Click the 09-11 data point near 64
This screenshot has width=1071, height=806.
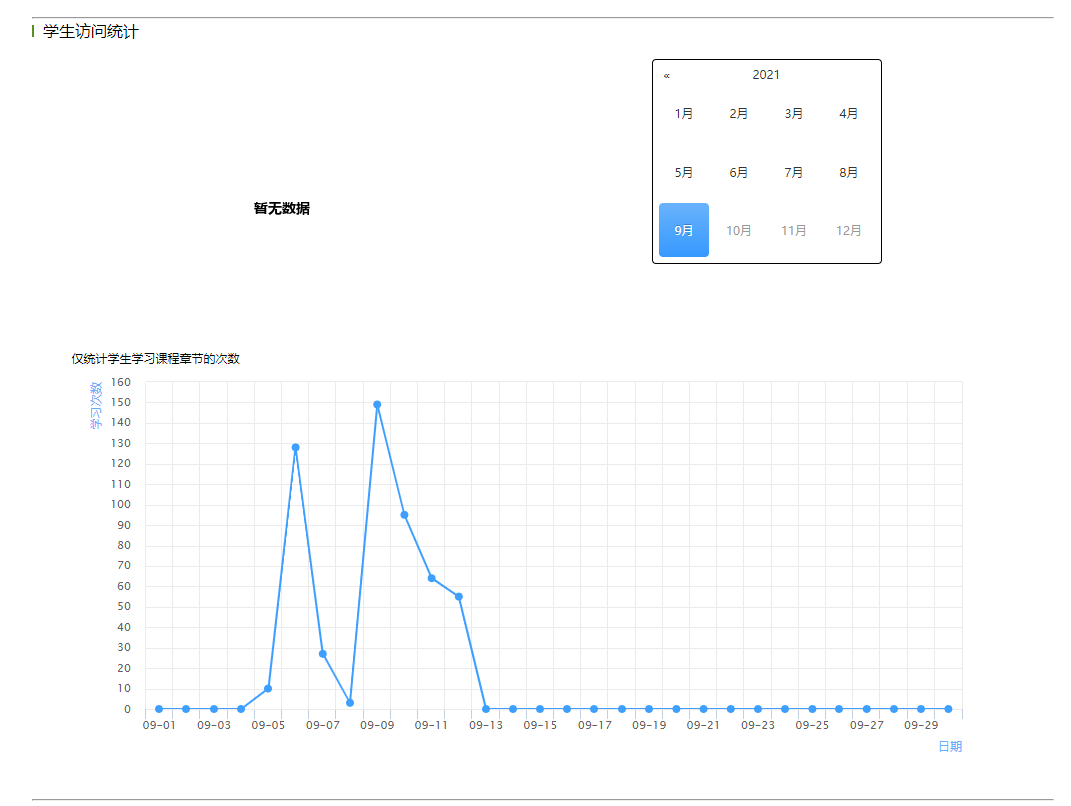coord(432,578)
